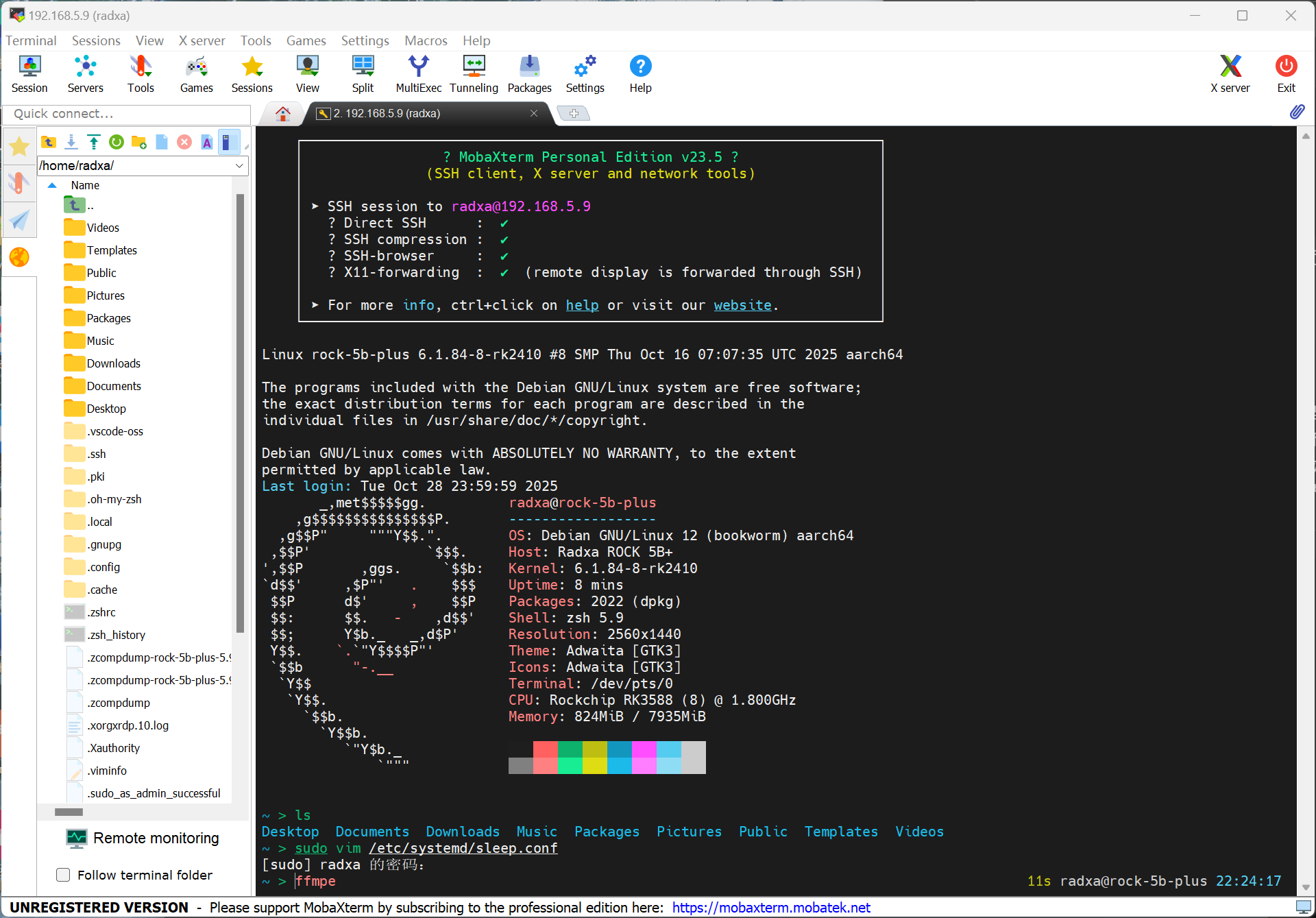Split the terminal view

click(x=363, y=73)
